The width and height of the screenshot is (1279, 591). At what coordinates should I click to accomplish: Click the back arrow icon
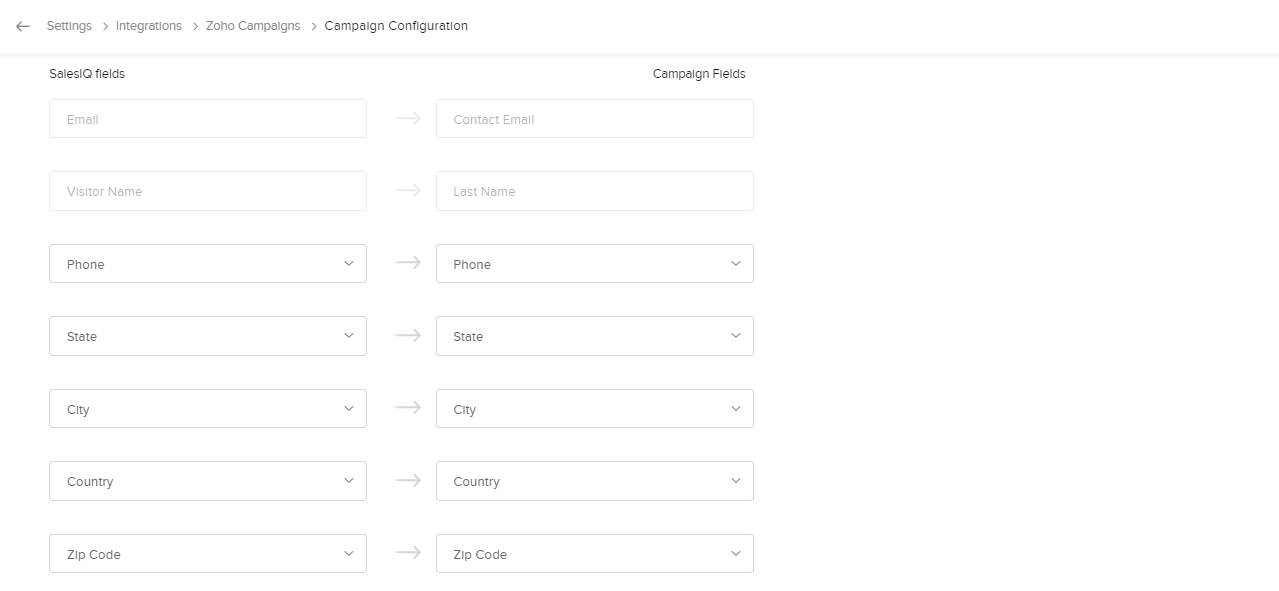coord(23,26)
